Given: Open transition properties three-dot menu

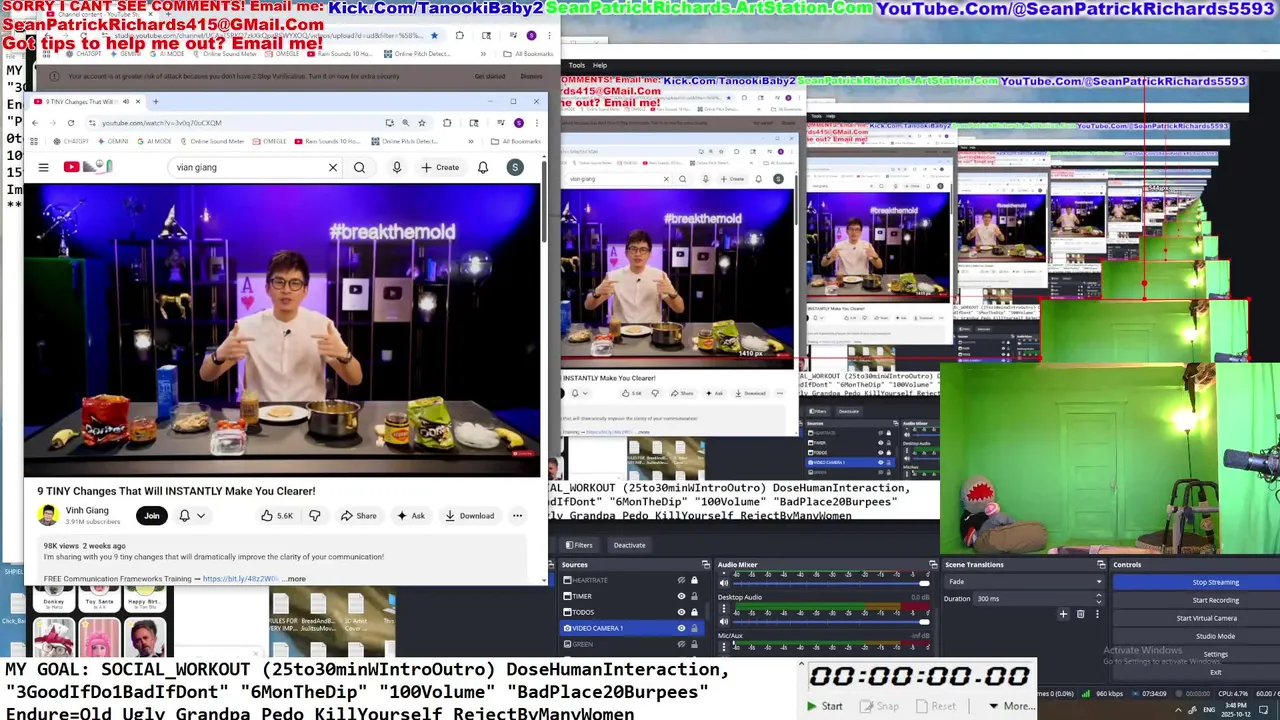Looking at the screenshot, I should (x=1096, y=614).
